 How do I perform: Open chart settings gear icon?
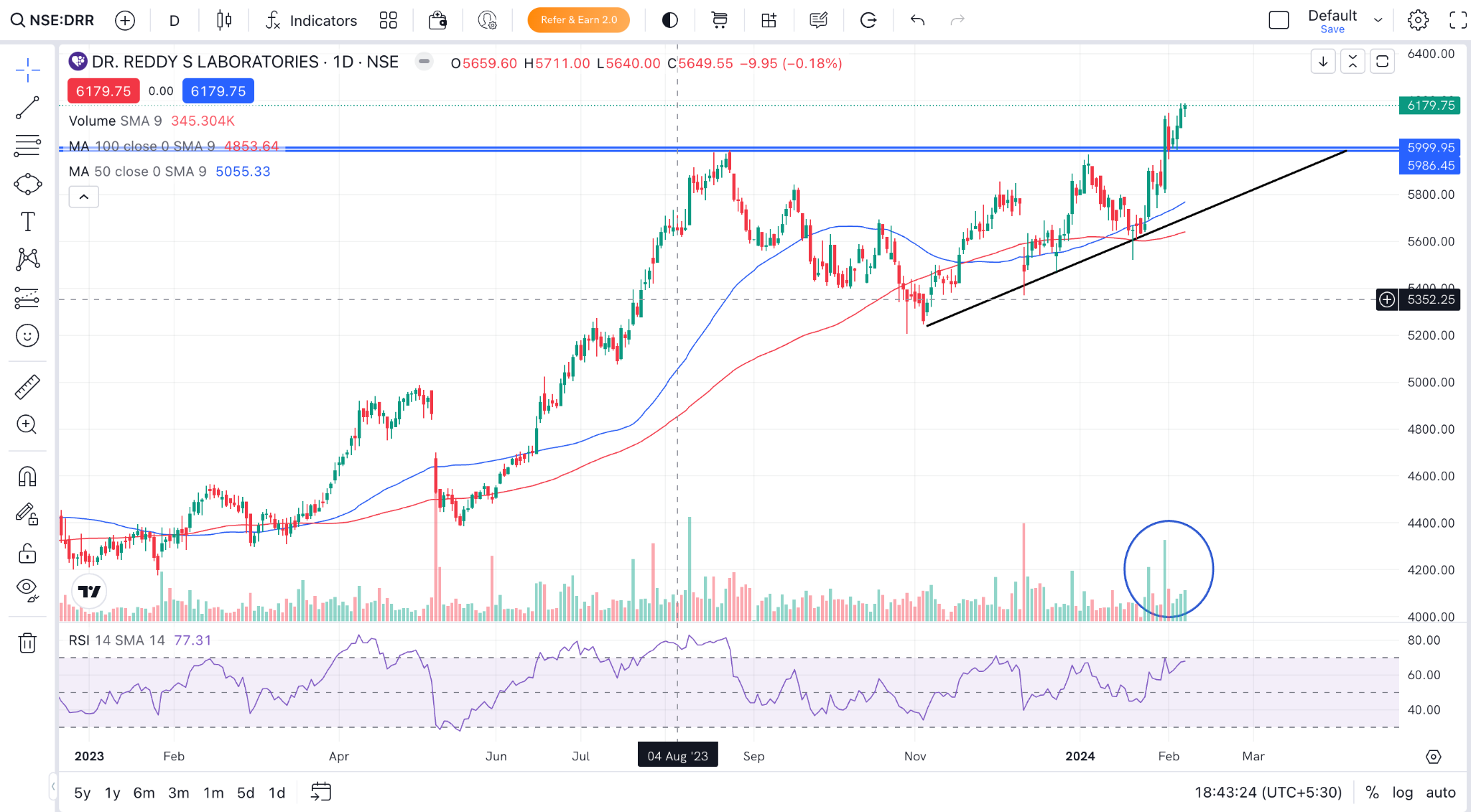(x=1418, y=20)
